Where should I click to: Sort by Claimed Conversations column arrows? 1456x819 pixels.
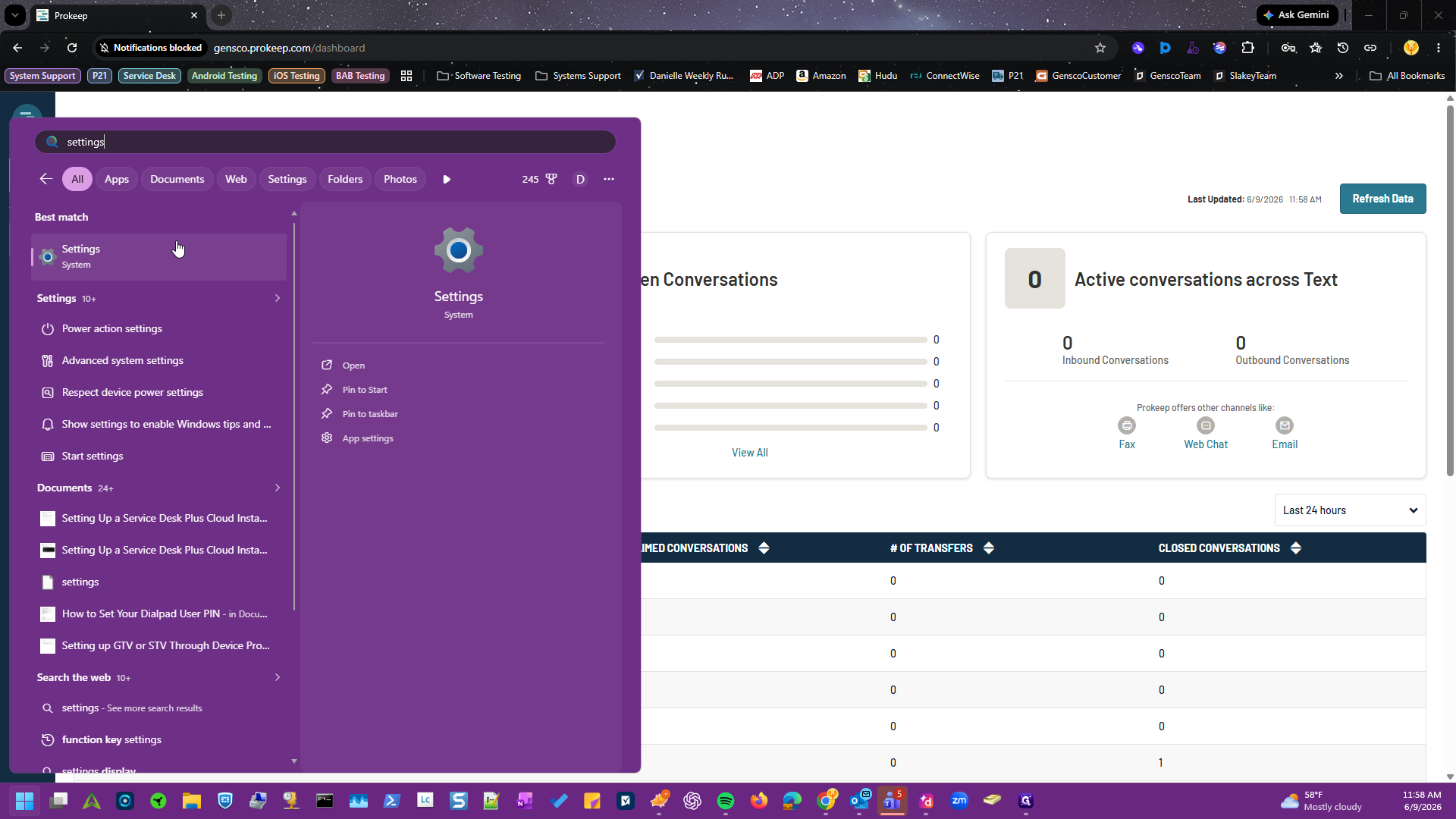pos(764,548)
